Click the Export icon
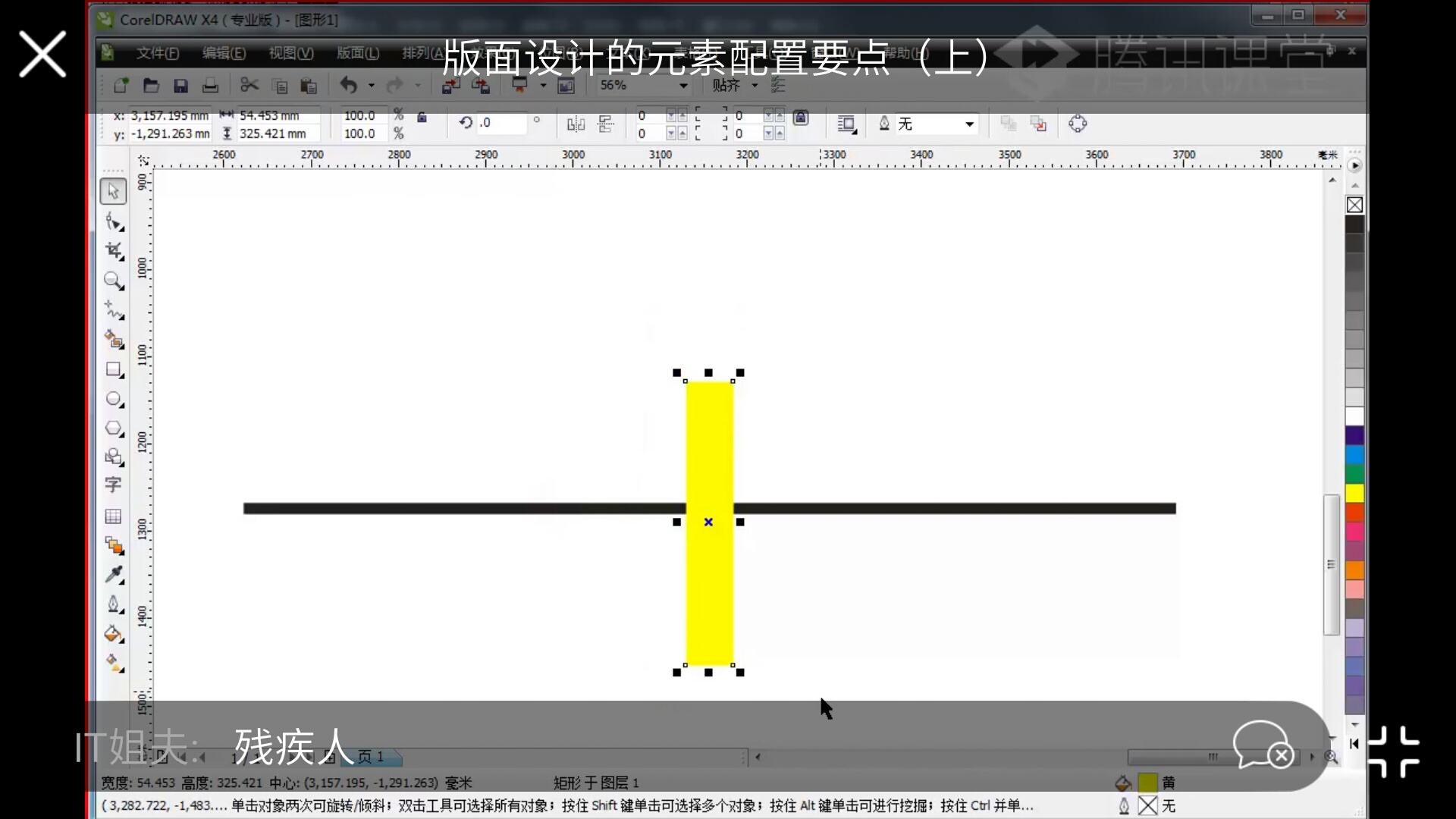 [481, 85]
